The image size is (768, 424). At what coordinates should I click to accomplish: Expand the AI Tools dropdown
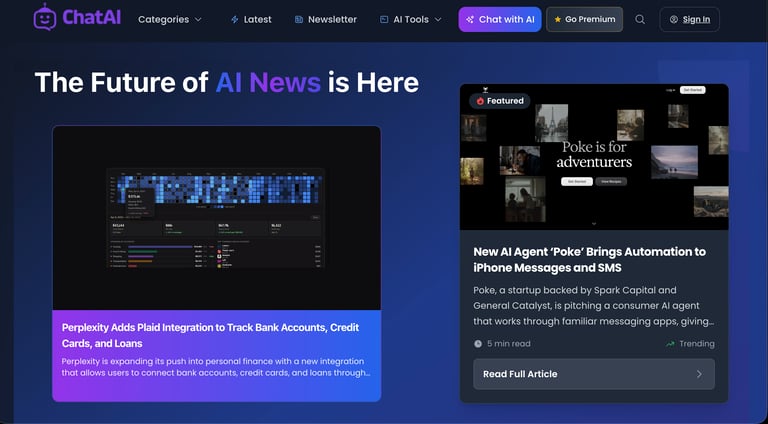click(x=410, y=20)
